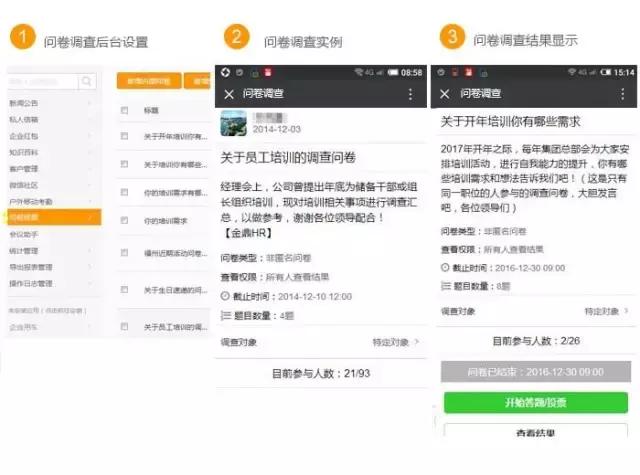This screenshot has width=640, height=475.
Task: Tap battery indicator beside 08:58 clock
Action: (x=393, y=72)
